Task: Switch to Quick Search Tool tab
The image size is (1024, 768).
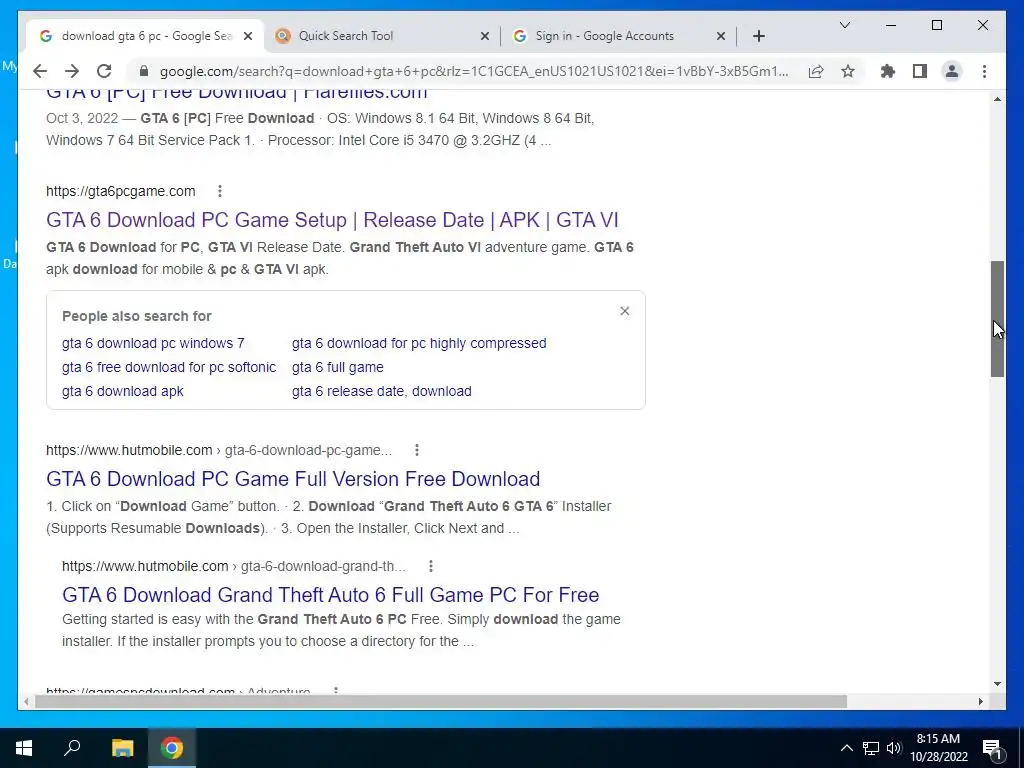Action: click(382, 36)
